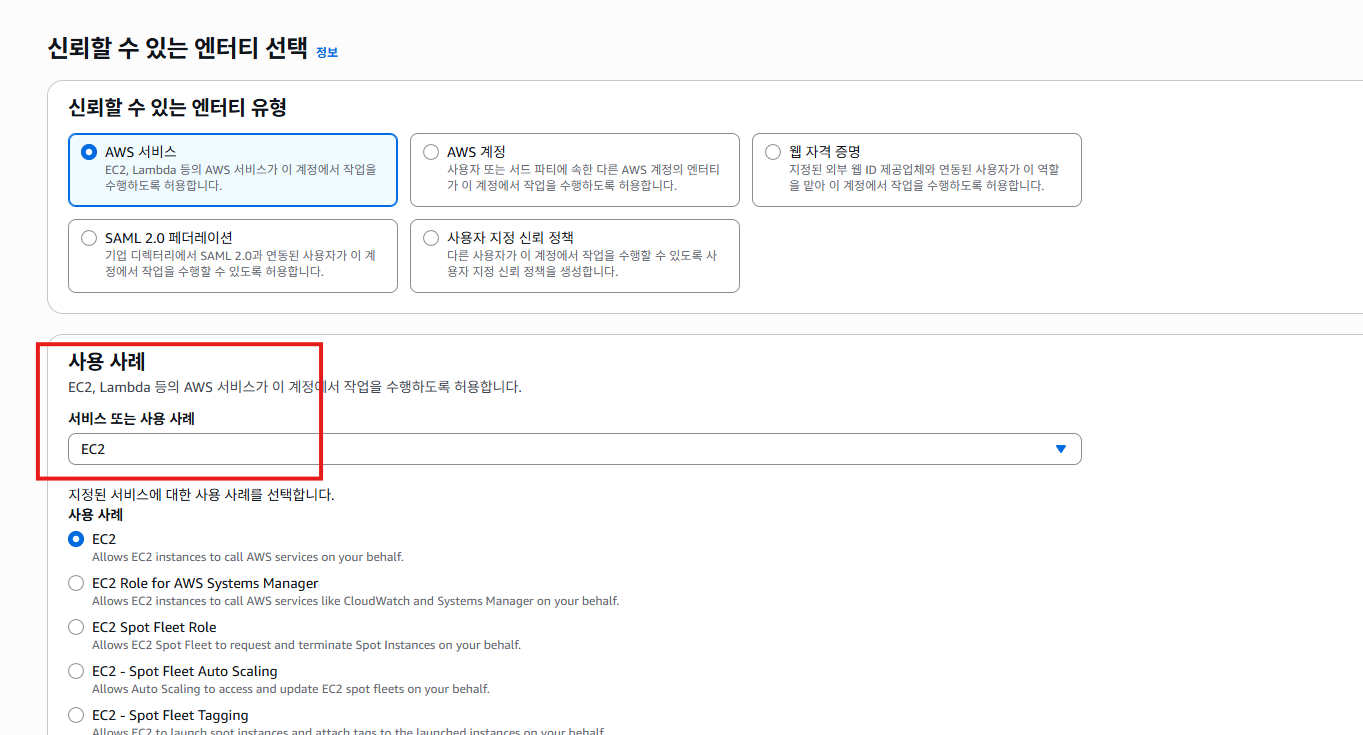Select 사용자 지정 신뢰 정책 radio option

point(431,238)
